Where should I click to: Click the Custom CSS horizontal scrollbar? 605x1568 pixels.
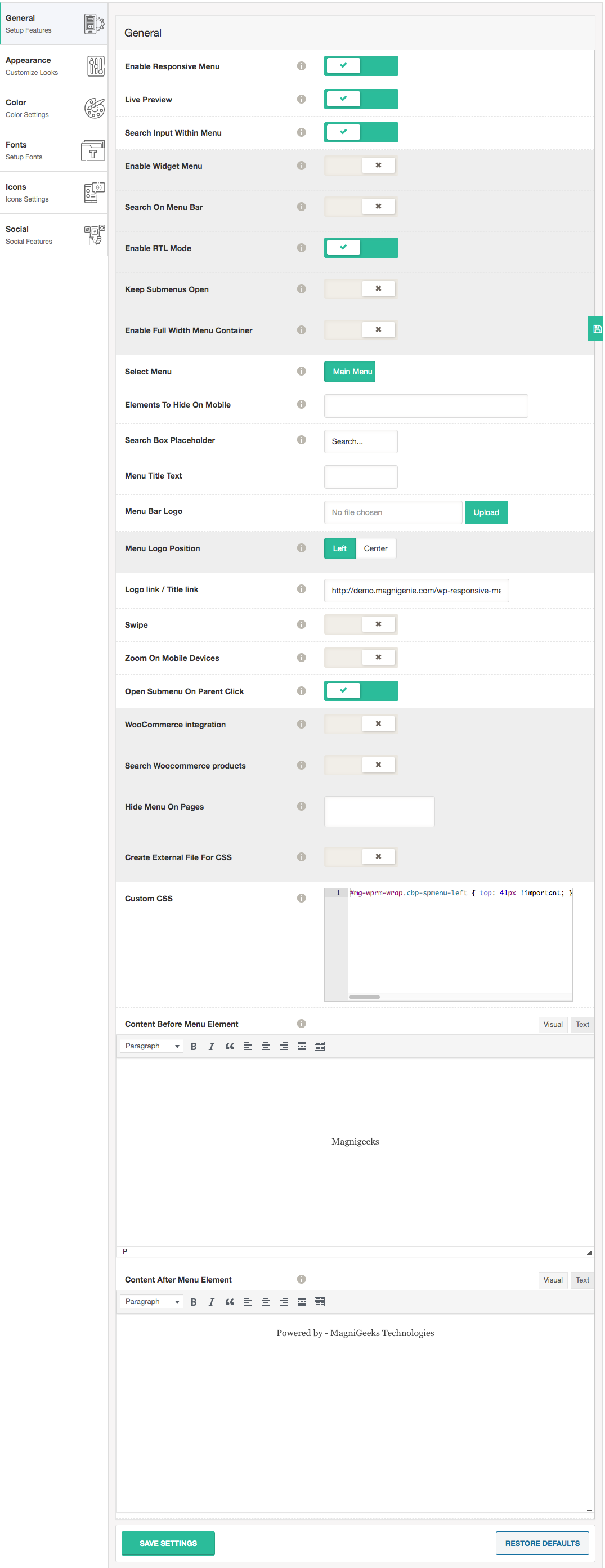(x=365, y=997)
